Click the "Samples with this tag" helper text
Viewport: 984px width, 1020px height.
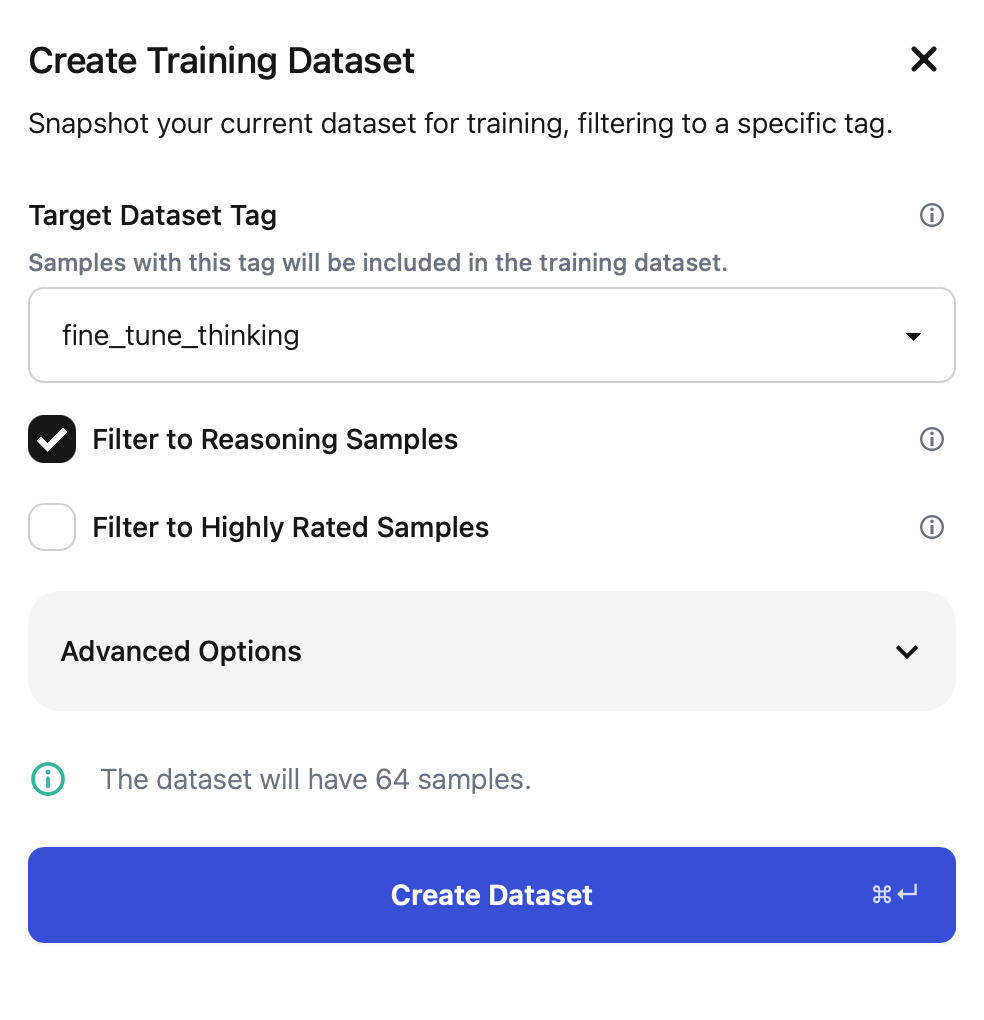[378, 264]
